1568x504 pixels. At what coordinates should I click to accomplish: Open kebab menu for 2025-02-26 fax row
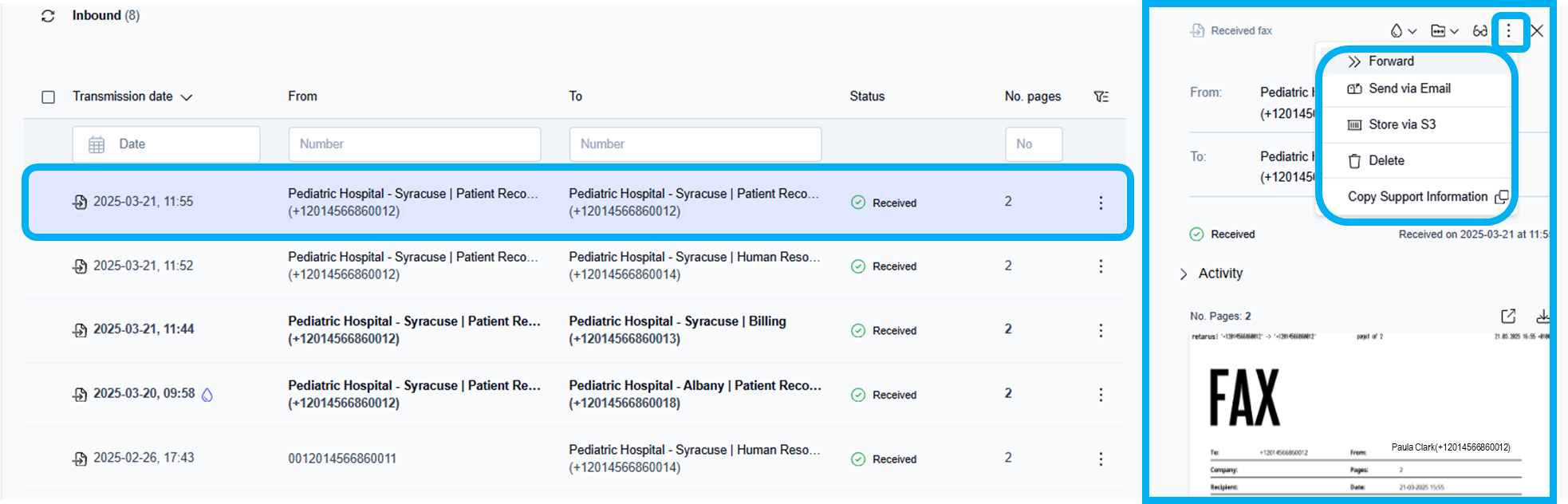[x=1101, y=459]
